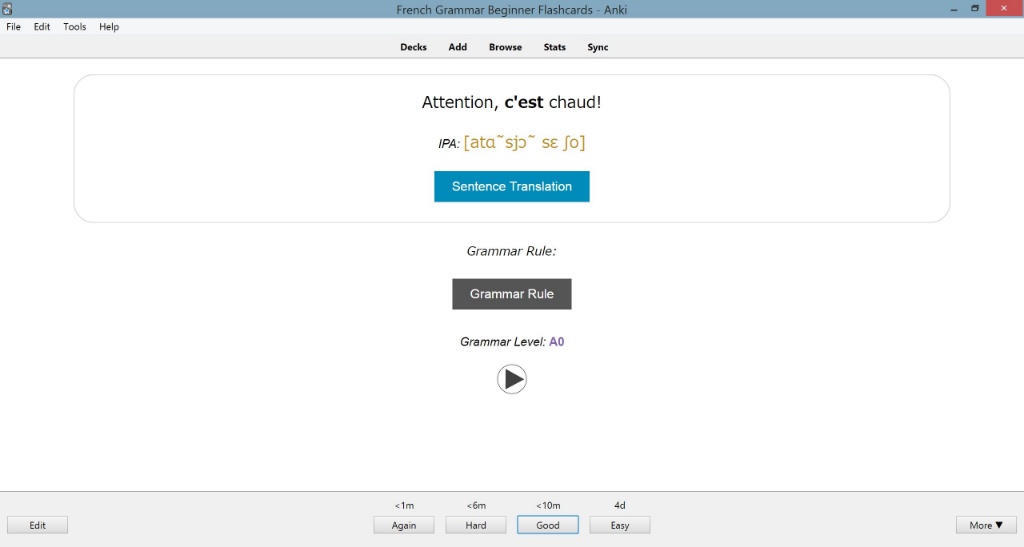
Task: Reveal the Grammar Rule
Action: 511,294
